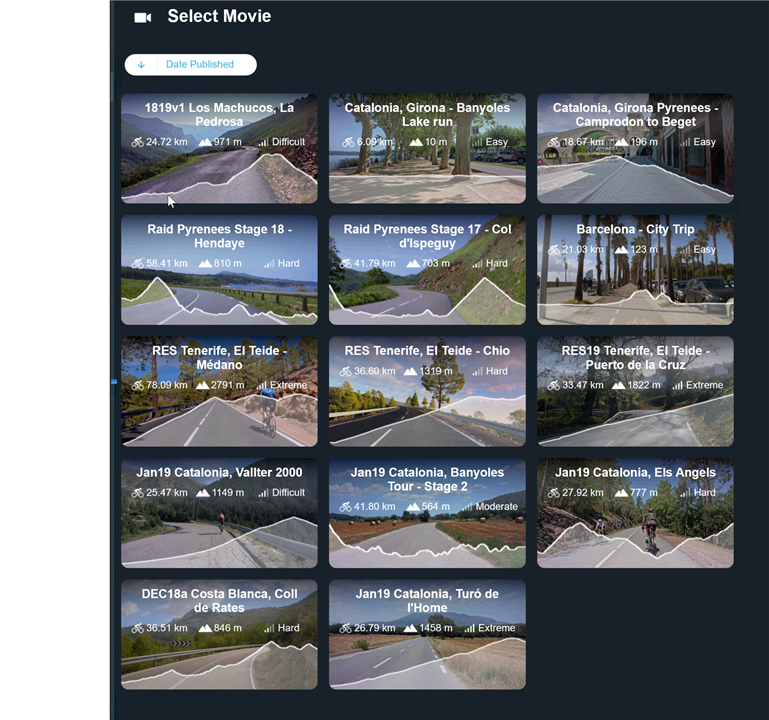Click the 'Hard' label on Col d'Ispeguy card

tap(496, 264)
